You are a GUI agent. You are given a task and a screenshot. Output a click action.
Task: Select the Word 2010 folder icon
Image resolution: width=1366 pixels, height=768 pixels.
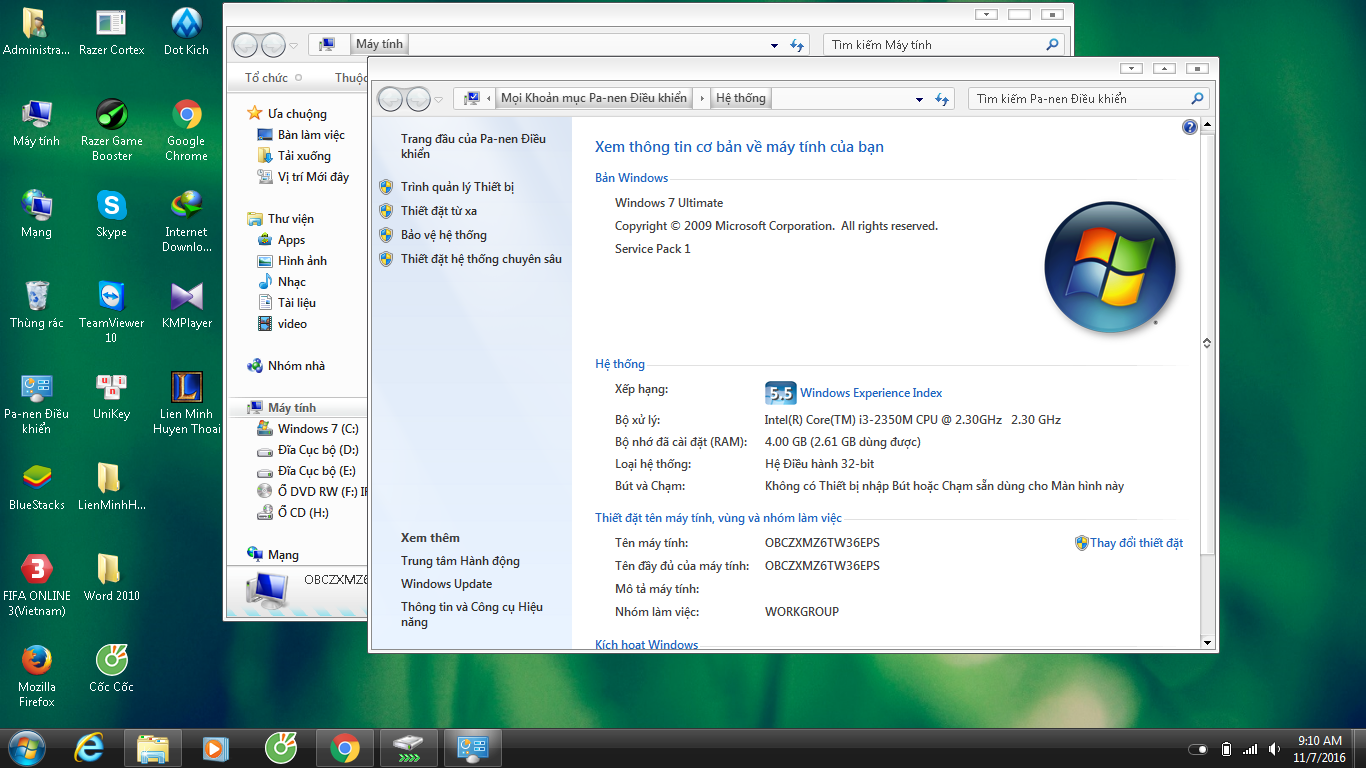coord(111,578)
